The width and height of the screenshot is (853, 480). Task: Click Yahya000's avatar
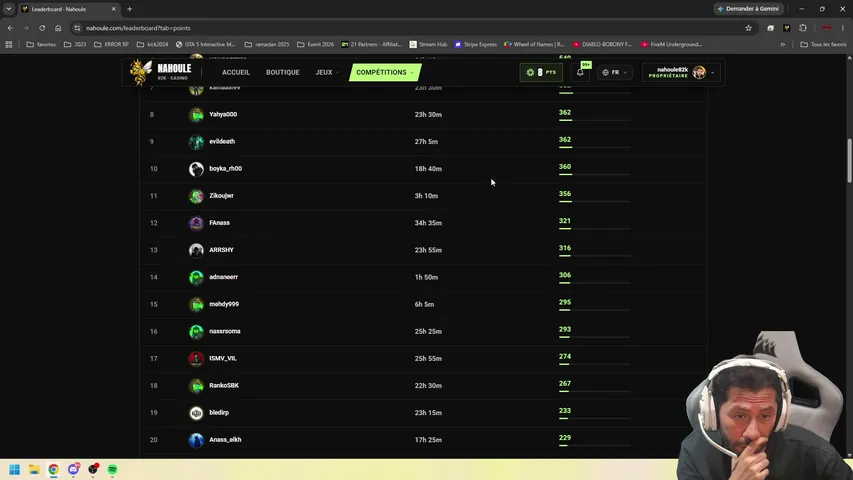pyautogui.click(x=196, y=114)
